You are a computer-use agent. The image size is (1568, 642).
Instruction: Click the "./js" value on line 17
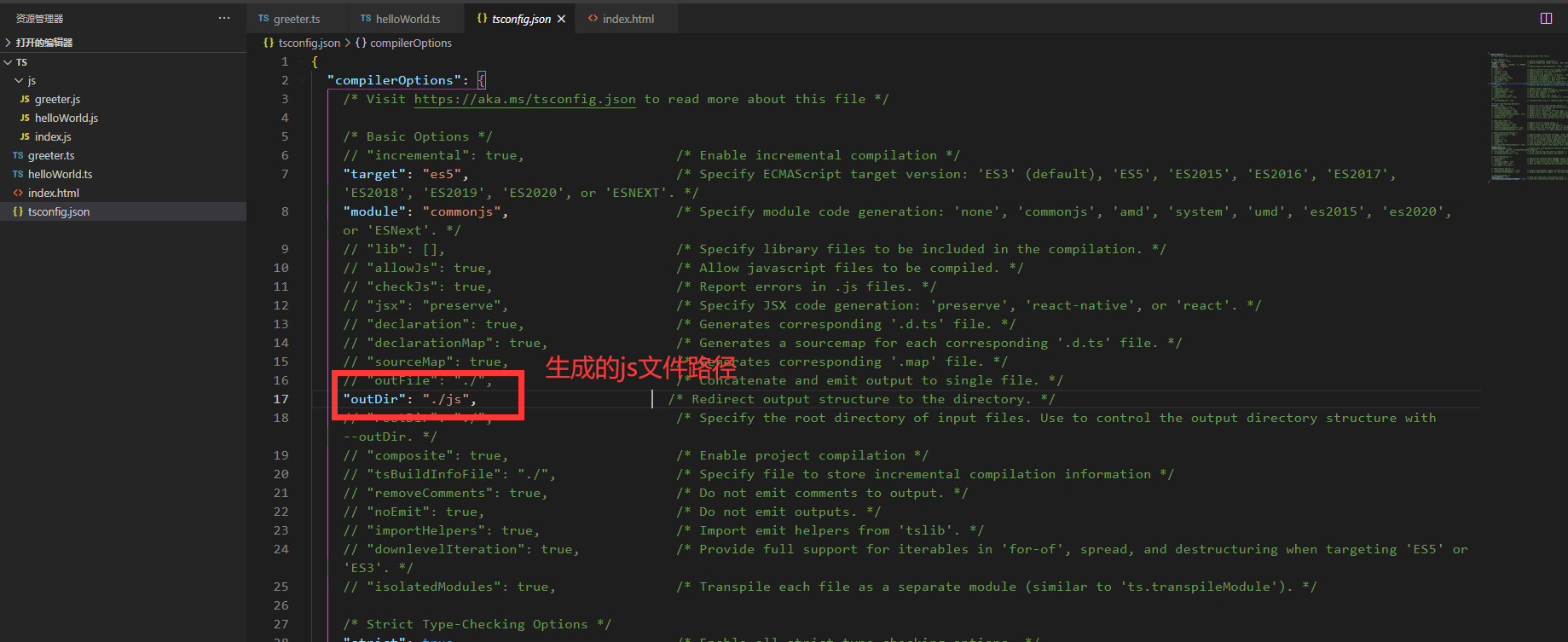point(445,399)
